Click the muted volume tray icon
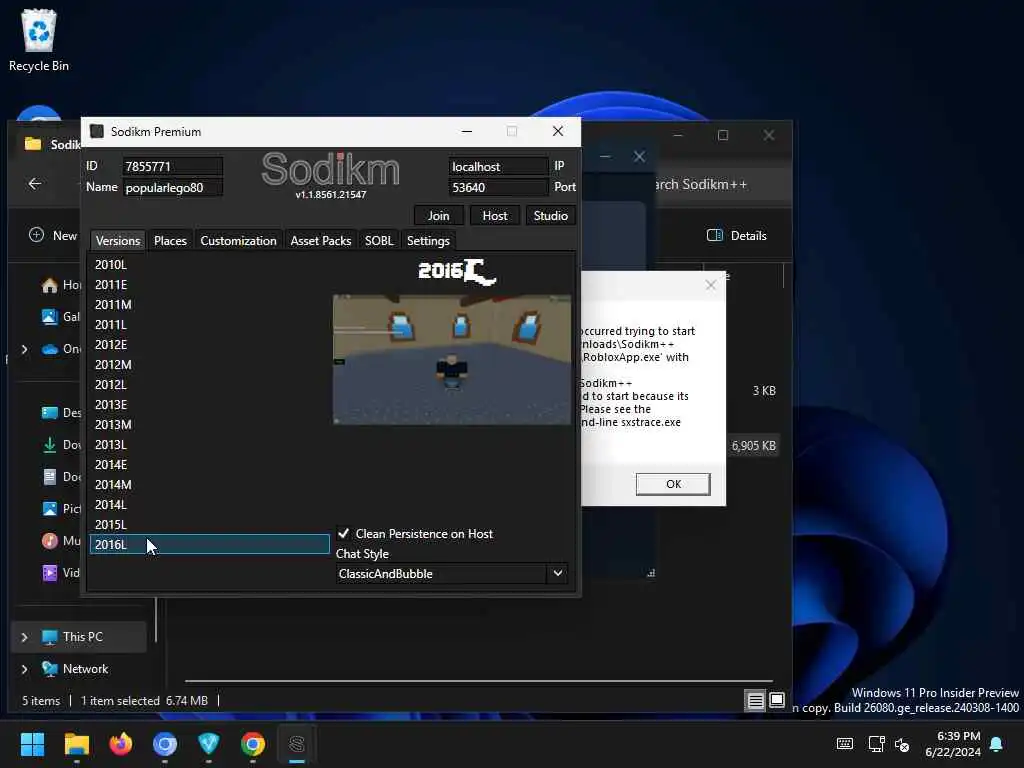The image size is (1024, 768). [x=902, y=744]
